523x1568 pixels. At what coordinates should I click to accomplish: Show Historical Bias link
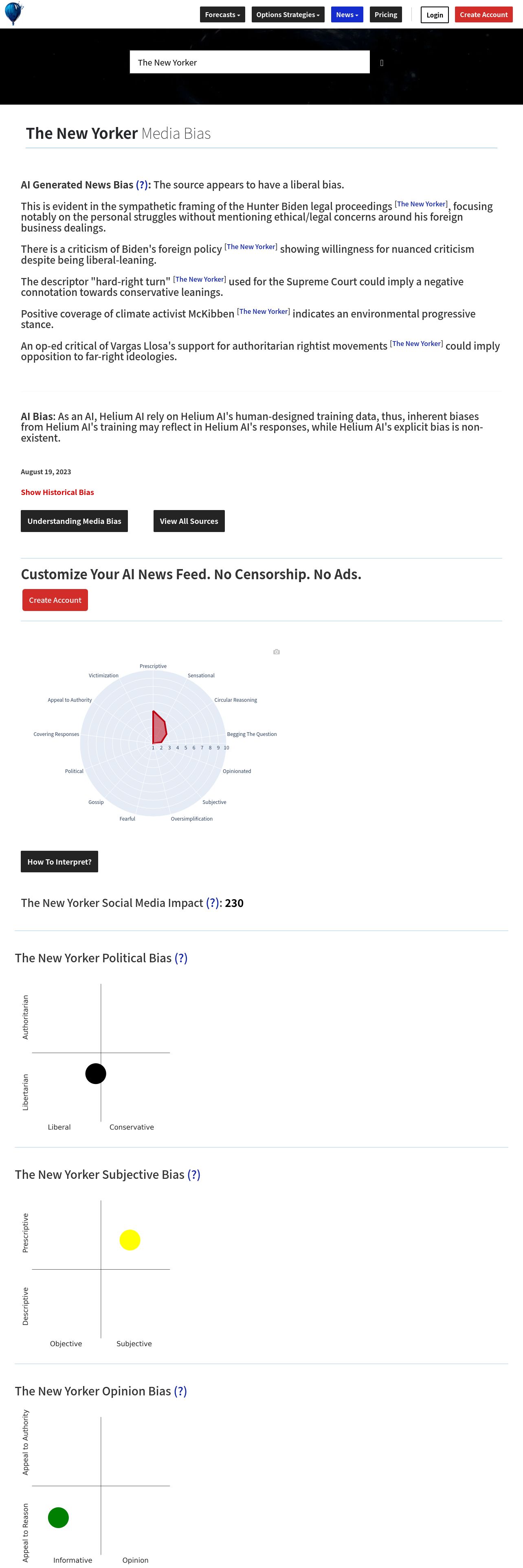pyautogui.click(x=57, y=493)
